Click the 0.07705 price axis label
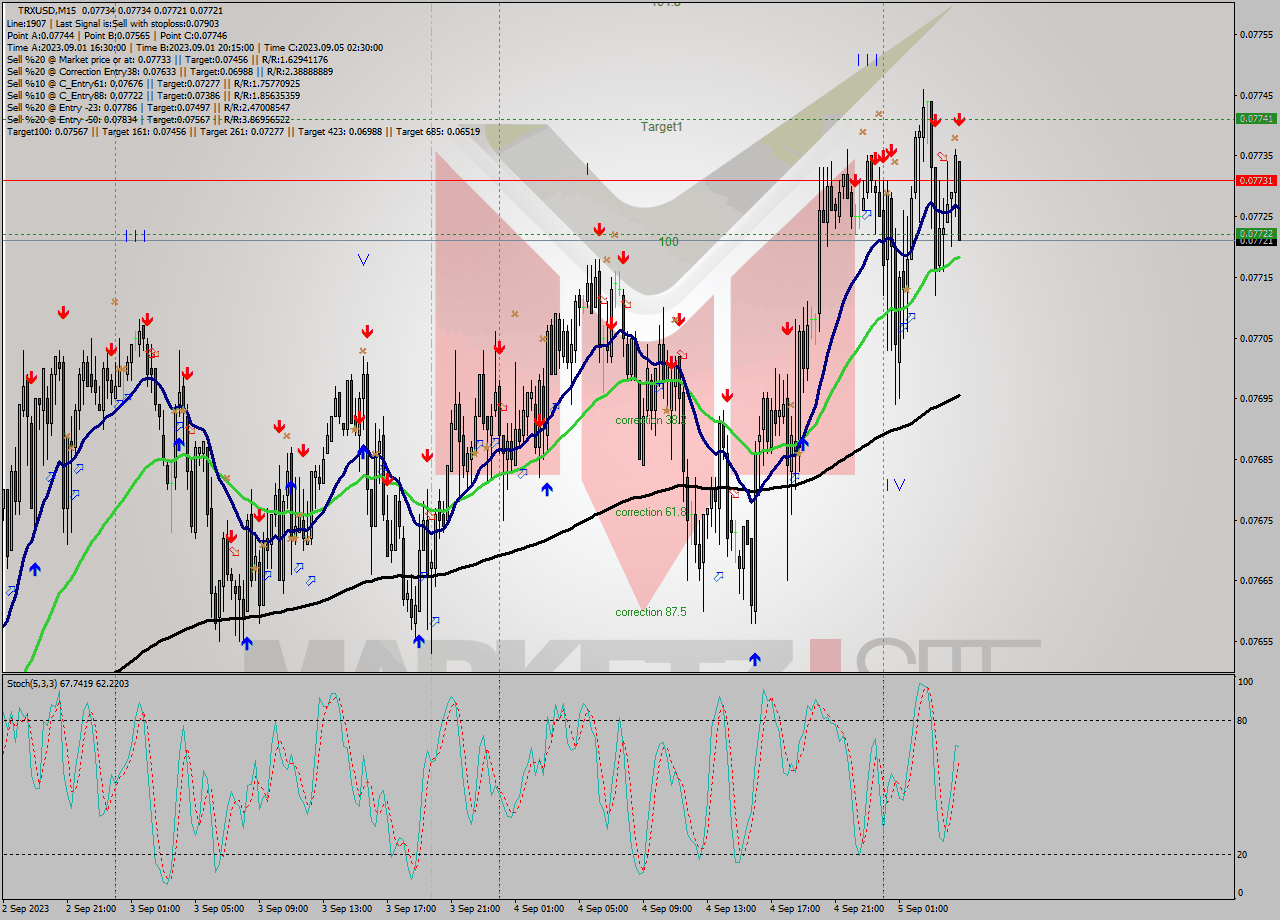 [x=1255, y=338]
